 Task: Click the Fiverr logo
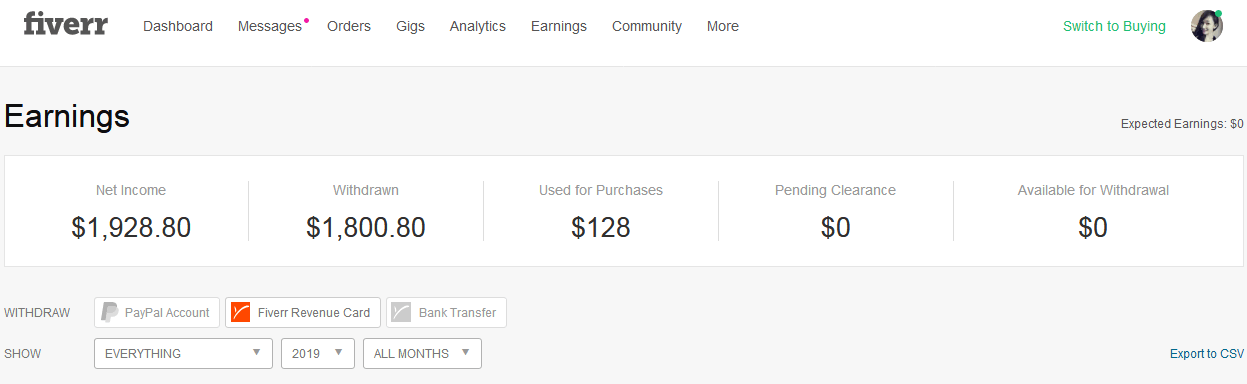pyautogui.click(x=66, y=24)
